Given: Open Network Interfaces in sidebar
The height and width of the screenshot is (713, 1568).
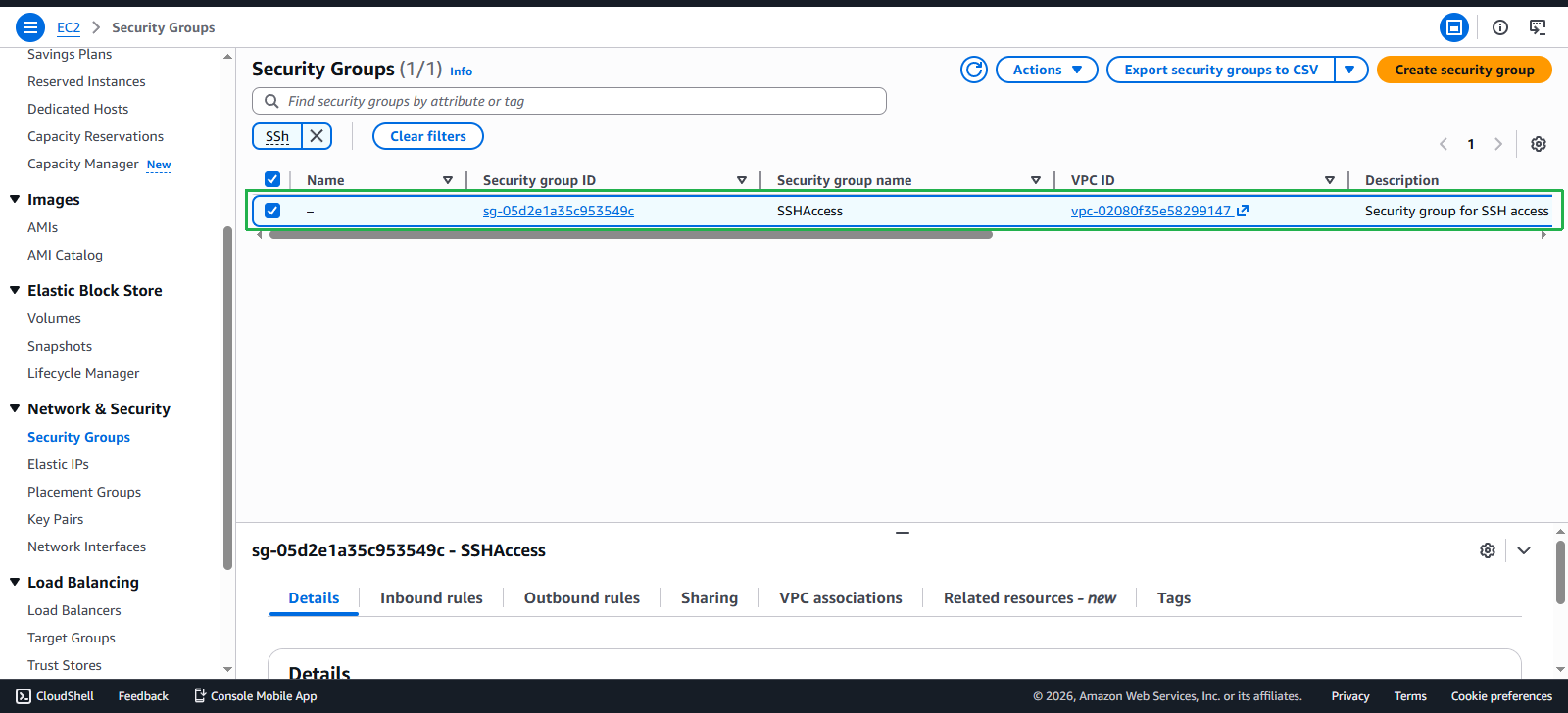Looking at the screenshot, I should pyautogui.click(x=86, y=547).
